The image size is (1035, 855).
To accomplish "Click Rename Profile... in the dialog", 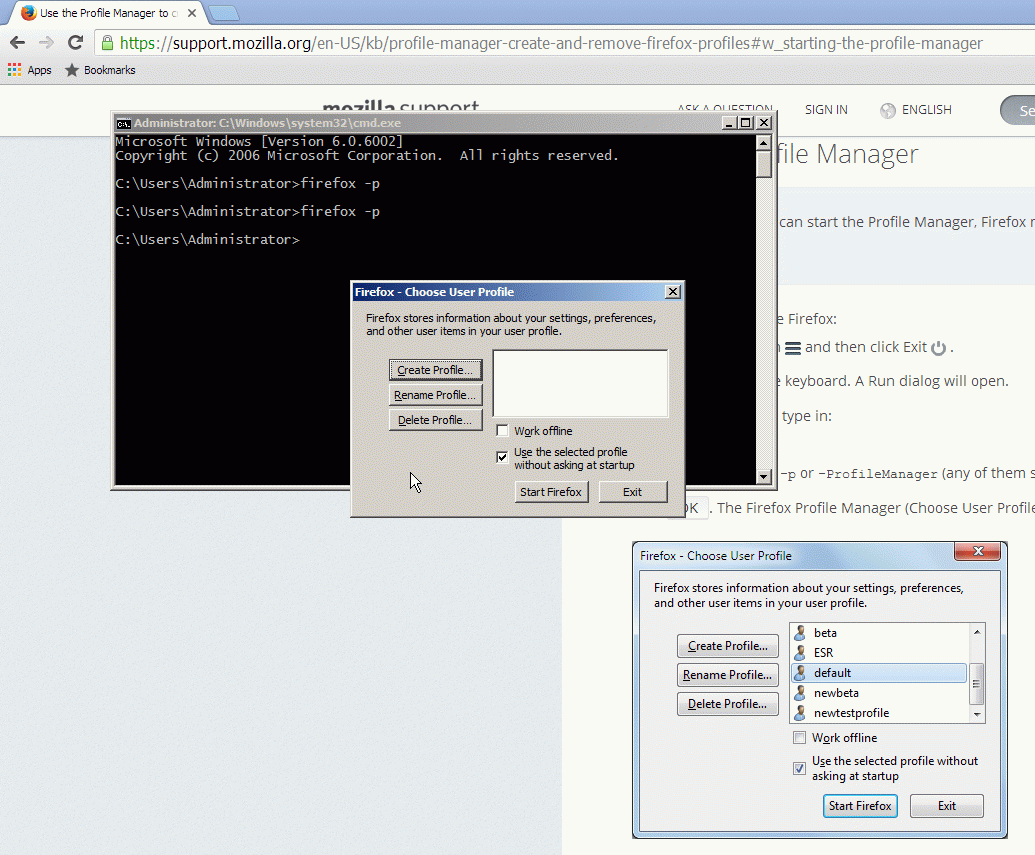I will (435, 395).
